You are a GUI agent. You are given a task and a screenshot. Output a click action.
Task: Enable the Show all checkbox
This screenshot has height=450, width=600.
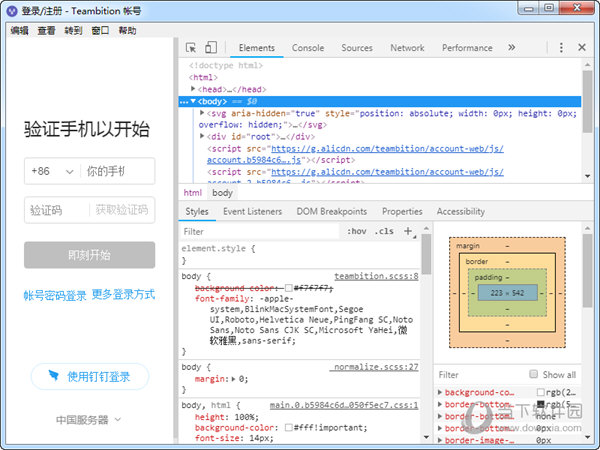click(533, 374)
